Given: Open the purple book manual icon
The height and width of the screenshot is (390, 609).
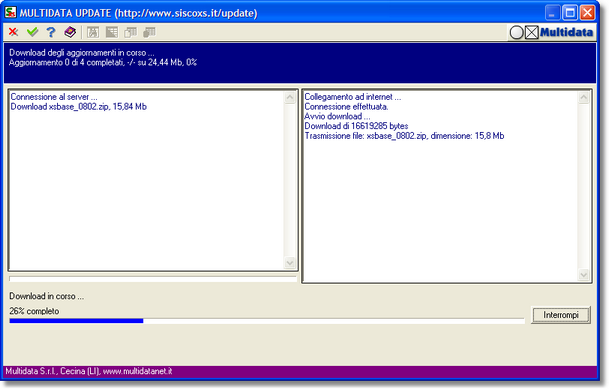Looking at the screenshot, I should (70, 32).
